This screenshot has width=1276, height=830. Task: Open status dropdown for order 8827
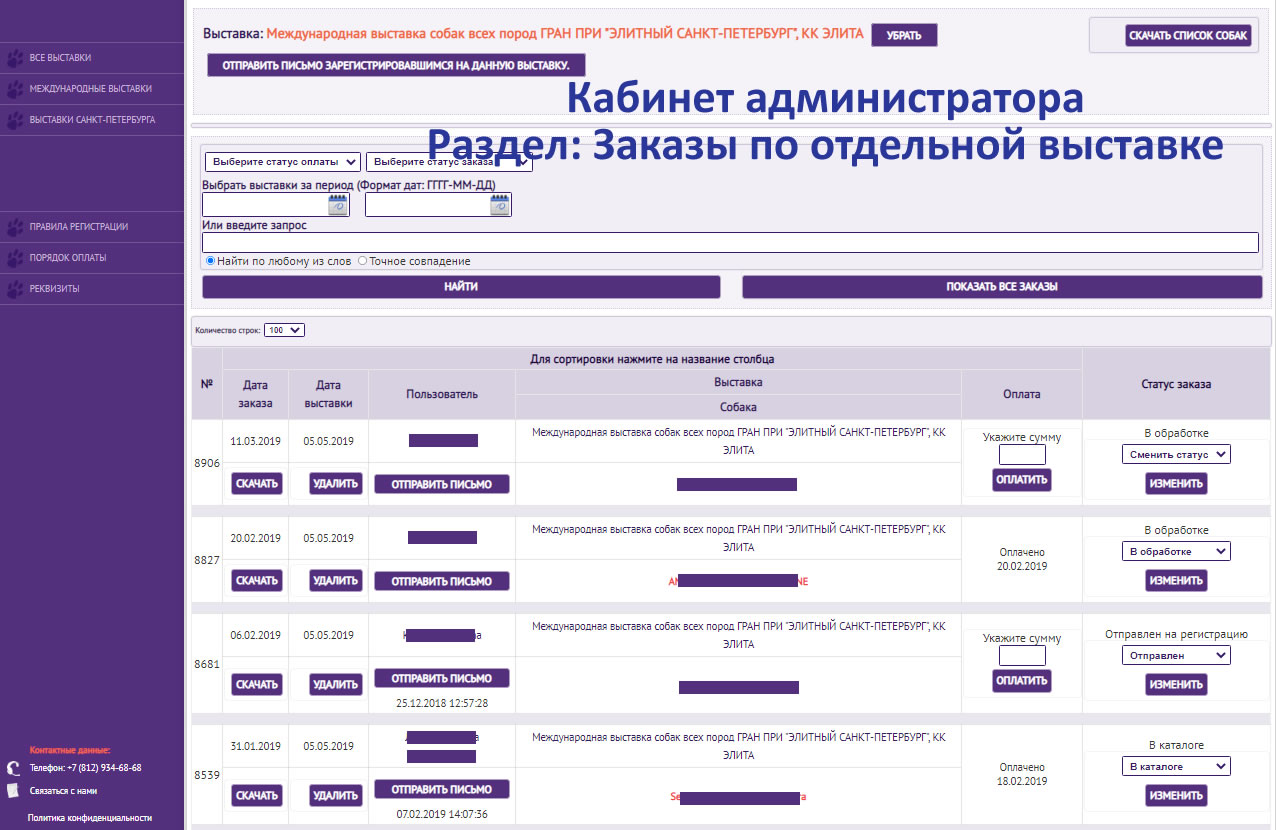click(x=1176, y=551)
